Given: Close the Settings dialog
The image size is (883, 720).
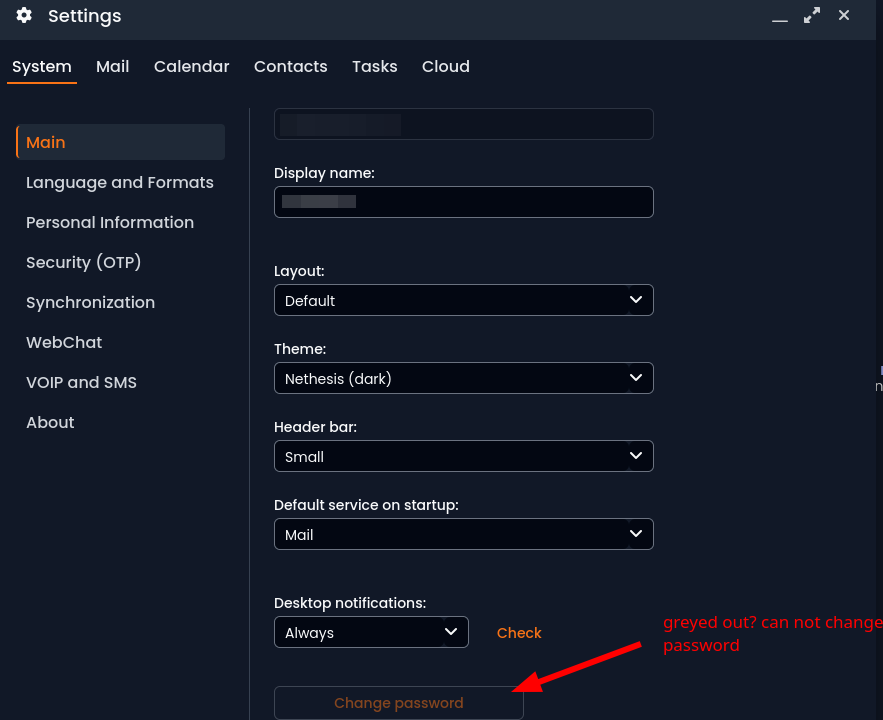Looking at the screenshot, I should pos(844,16).
